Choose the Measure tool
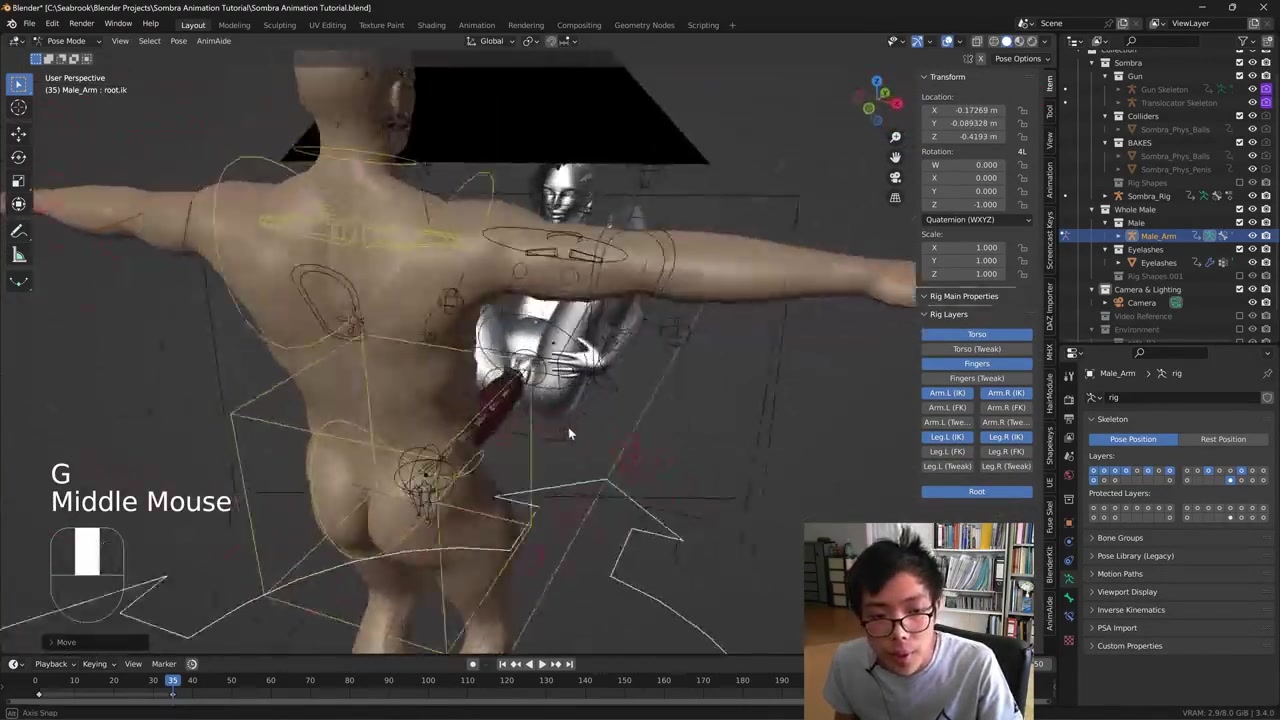The height and width of the screenshot is (720, 1280). (x=18, y=256)
